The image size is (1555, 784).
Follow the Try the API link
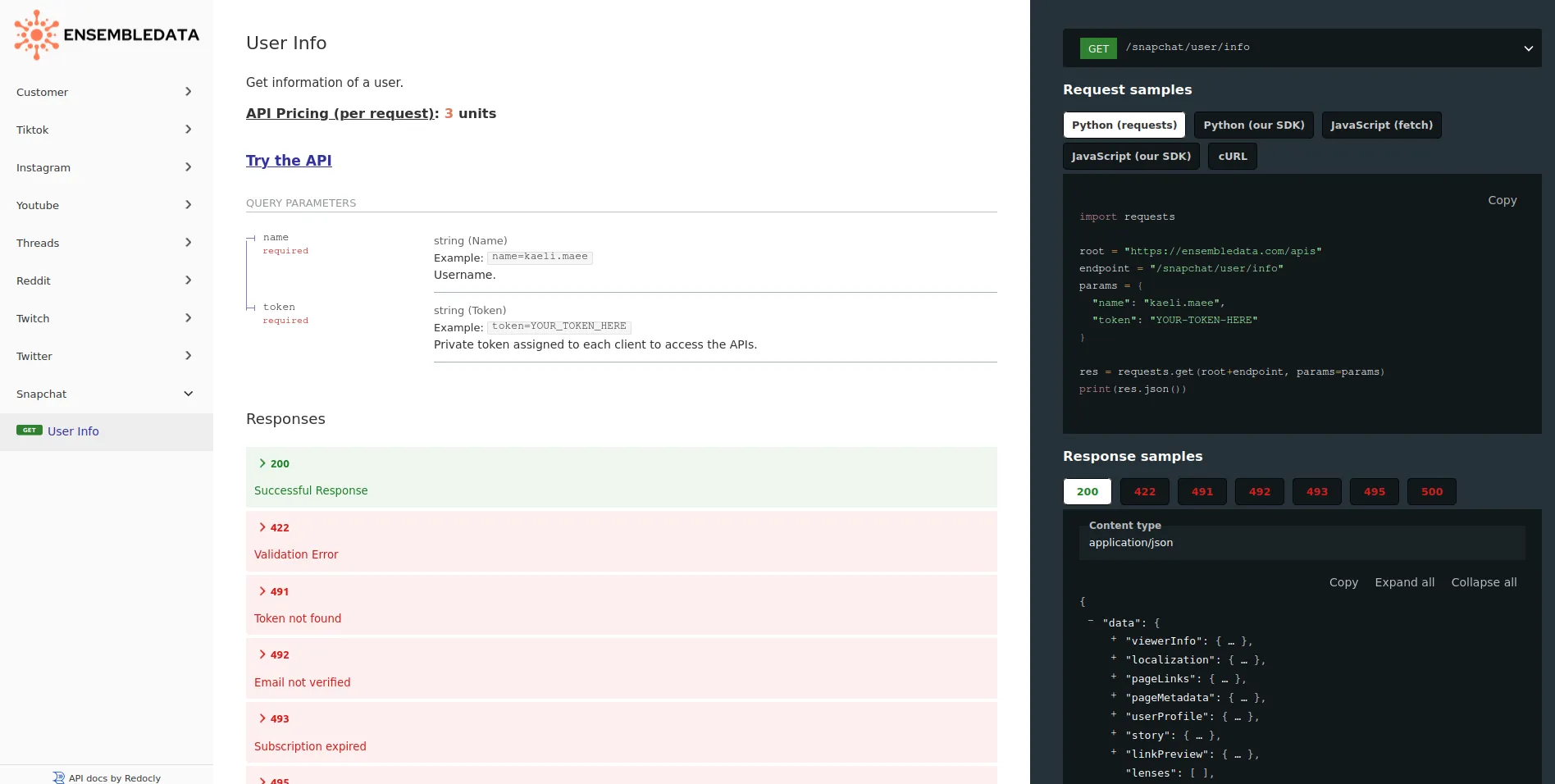[289, 161]
